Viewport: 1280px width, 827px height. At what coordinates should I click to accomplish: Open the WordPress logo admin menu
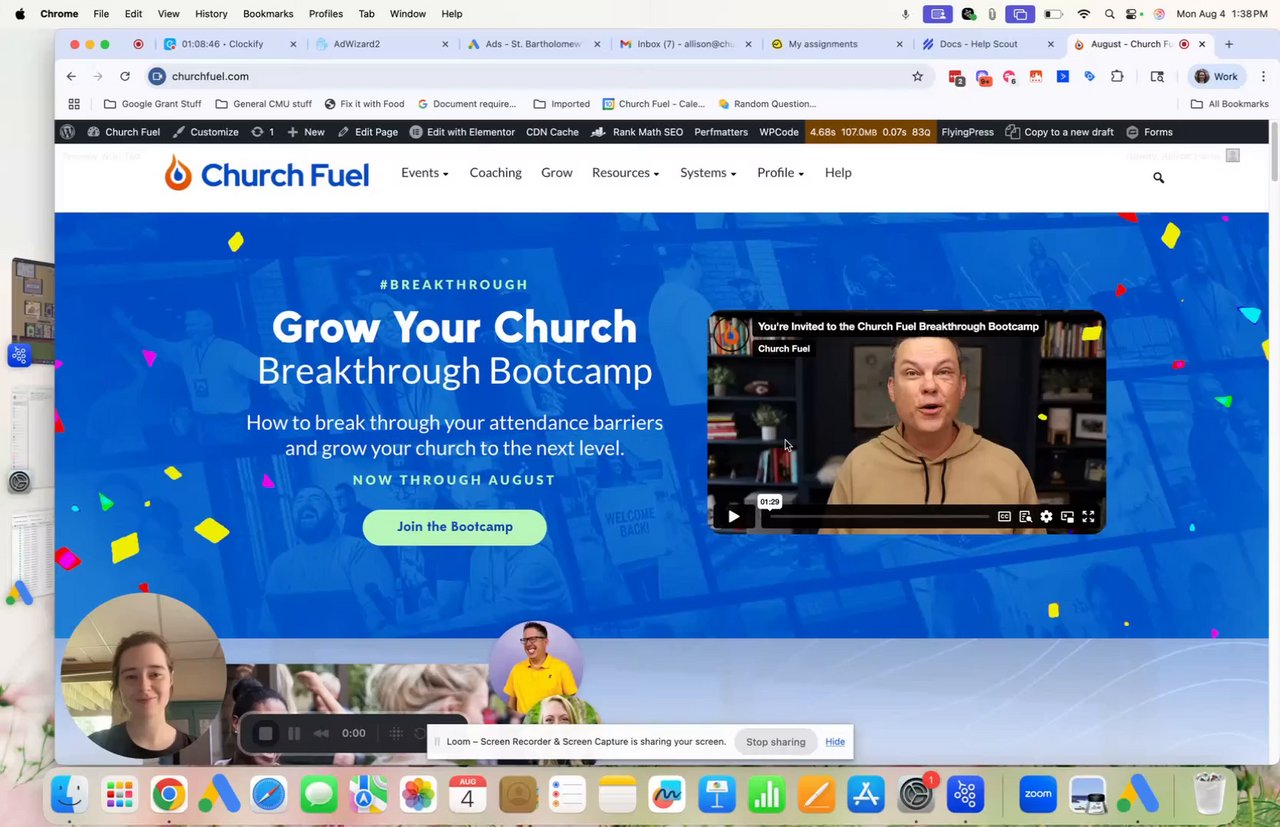click(67, 132)
